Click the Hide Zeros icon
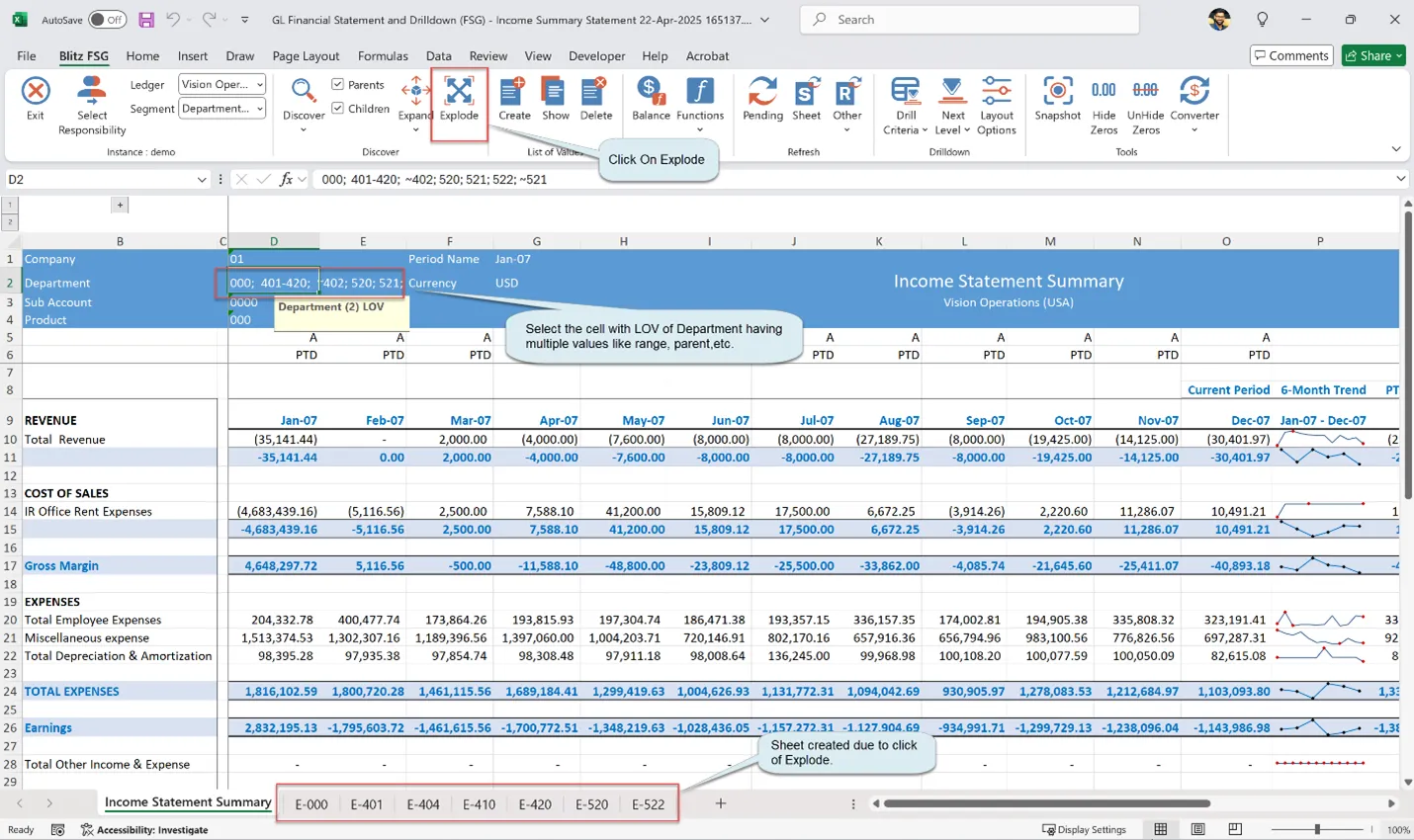The height and width of the screenshot is (840, 1414). [1104, 90]
